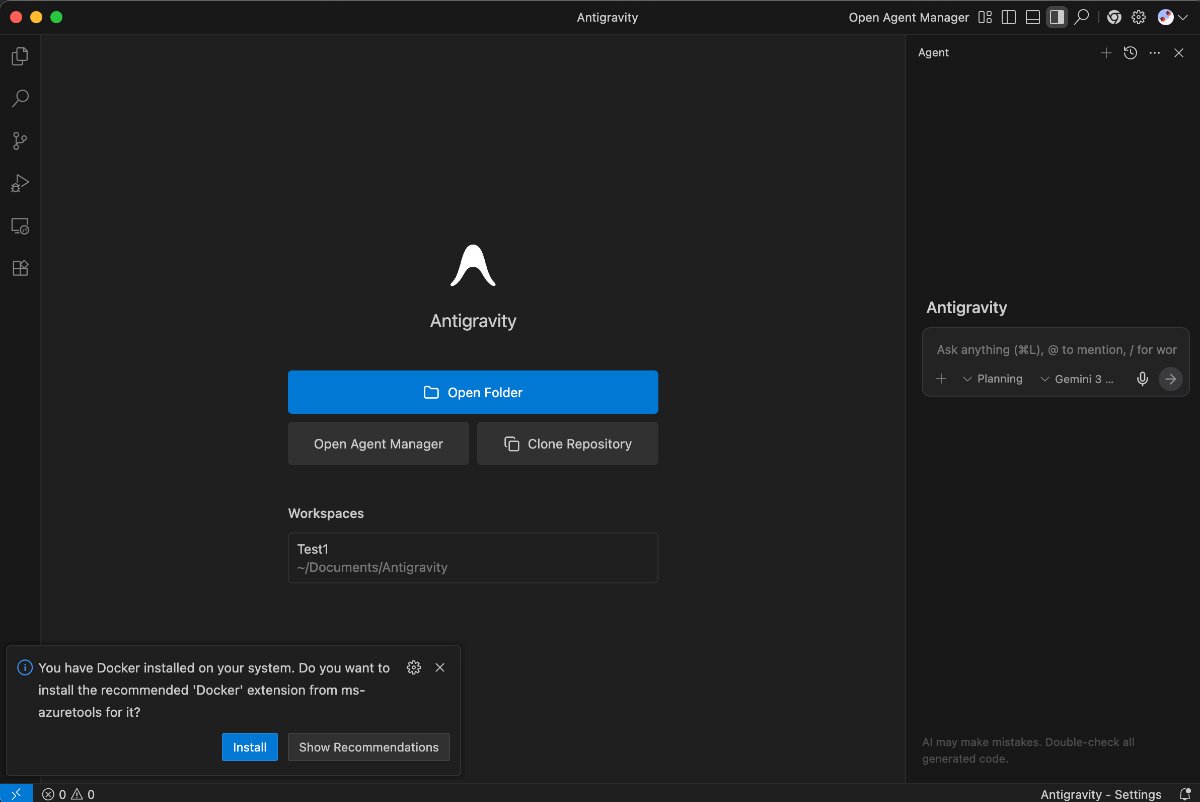Open the Run and Debug view
1200x802 pixels.
(x=19, y=183)
